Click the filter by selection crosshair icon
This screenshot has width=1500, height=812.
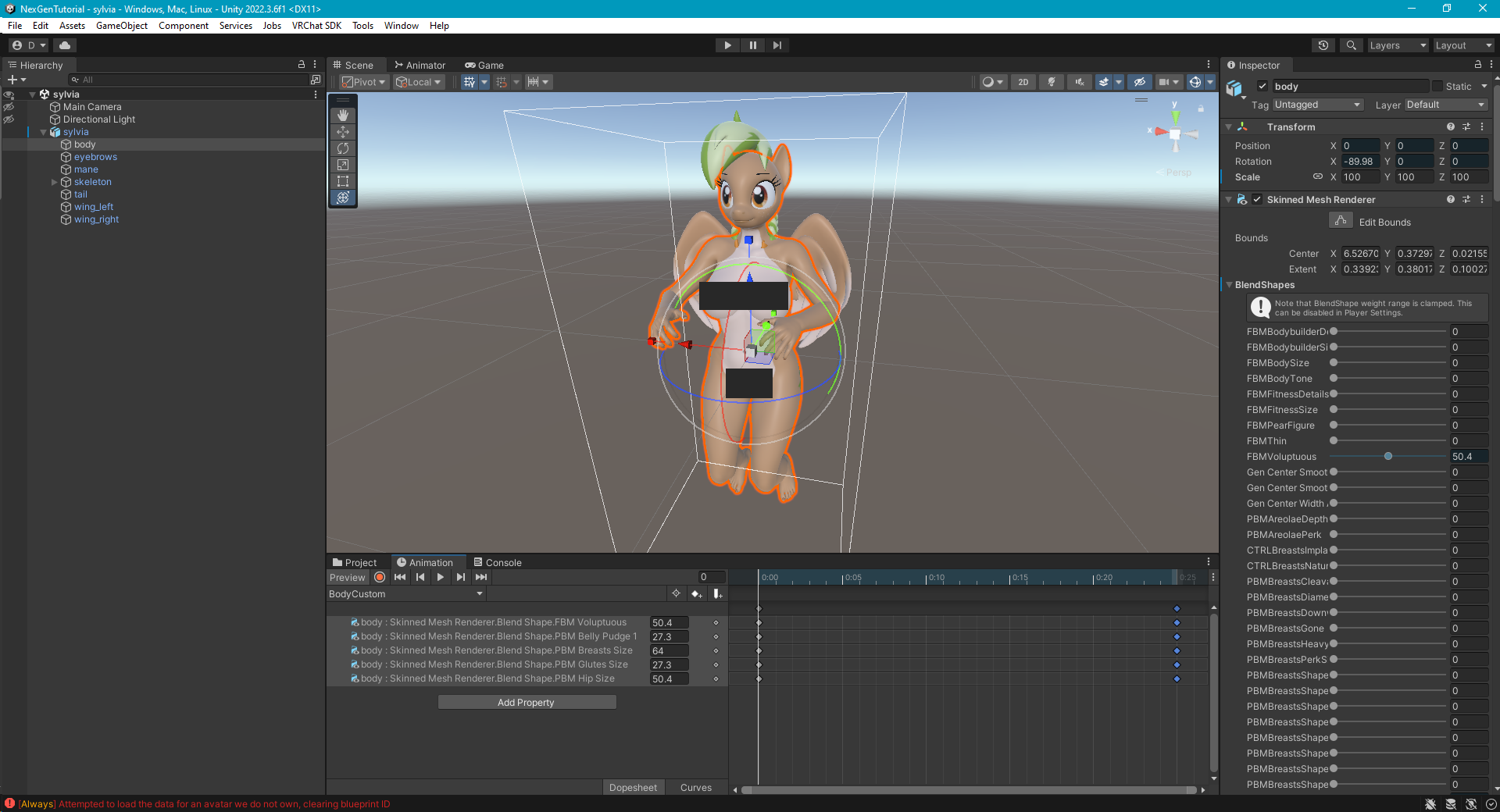click(x=677, y=594)
